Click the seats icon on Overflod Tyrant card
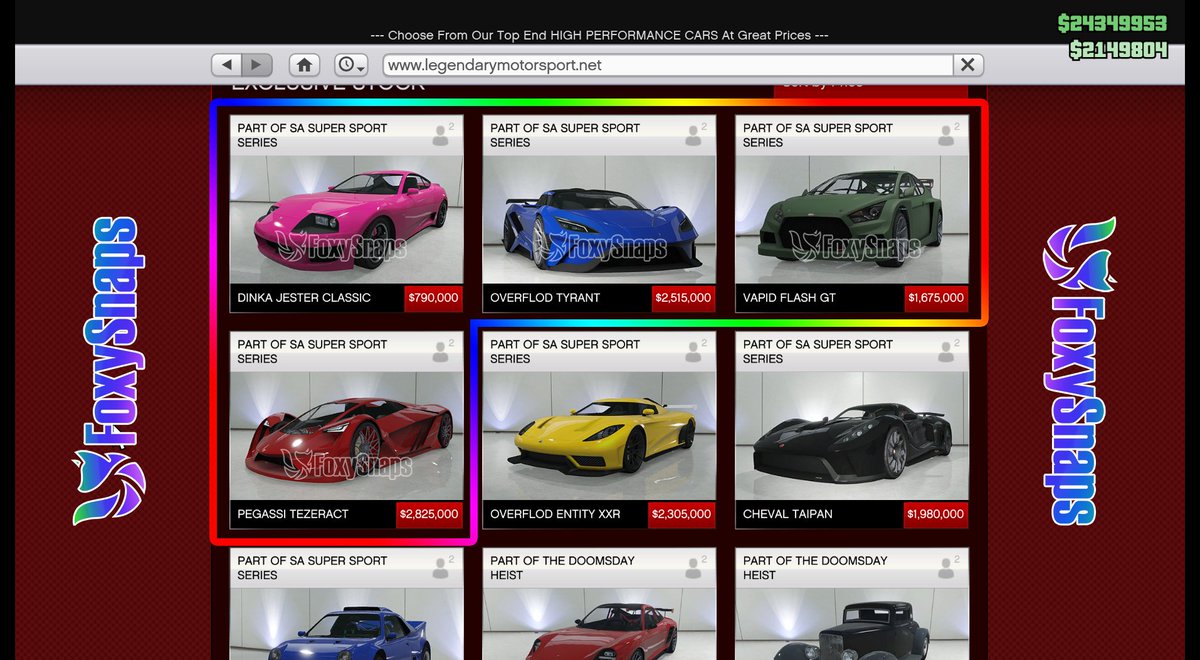1200x660 pixels. (695, 135)
